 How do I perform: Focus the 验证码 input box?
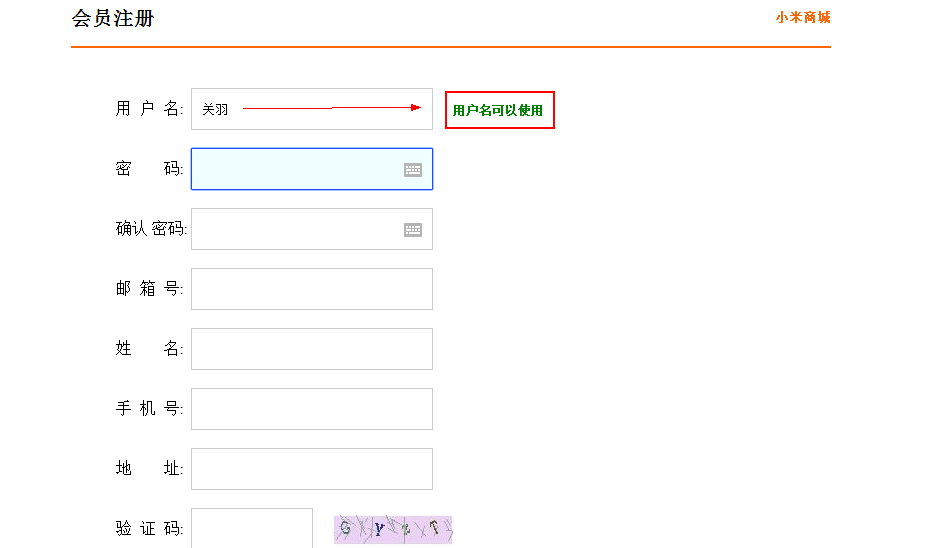(252, 529)
